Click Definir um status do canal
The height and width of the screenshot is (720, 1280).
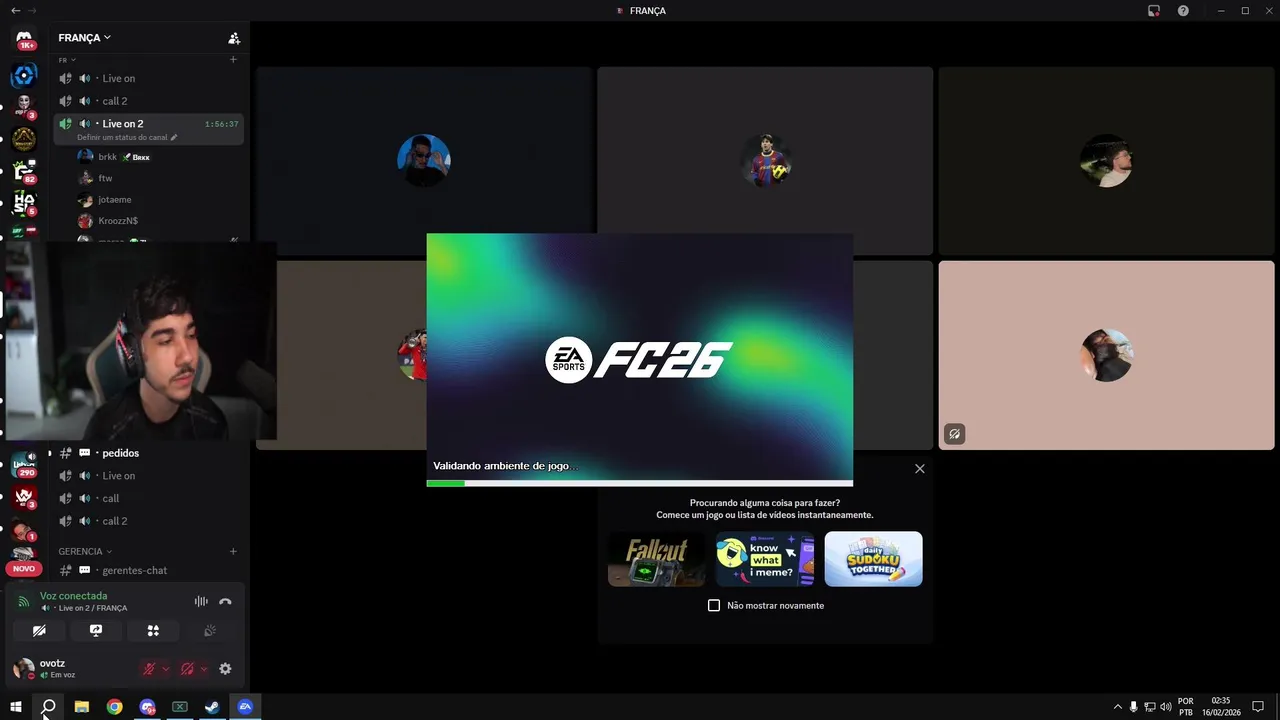pos(122,137)
